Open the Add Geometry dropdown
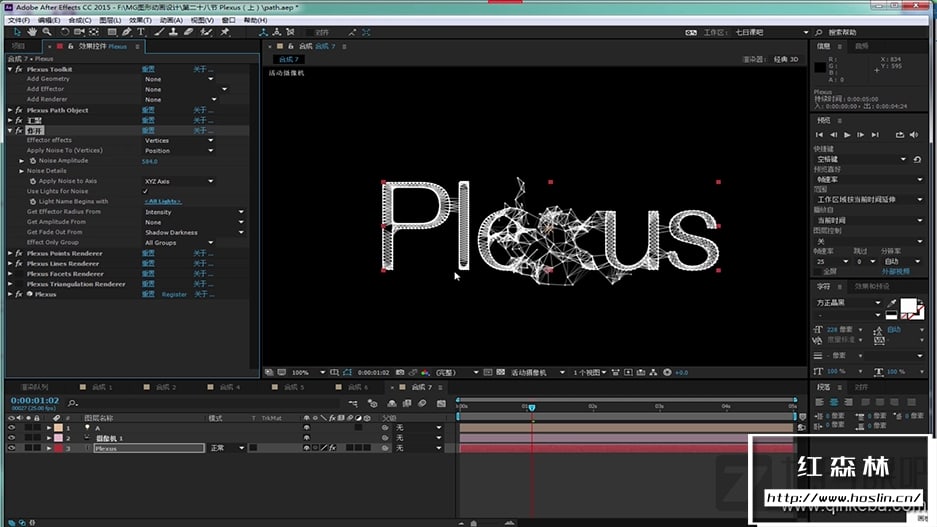 pyautogui.click(x=179, y=79)
